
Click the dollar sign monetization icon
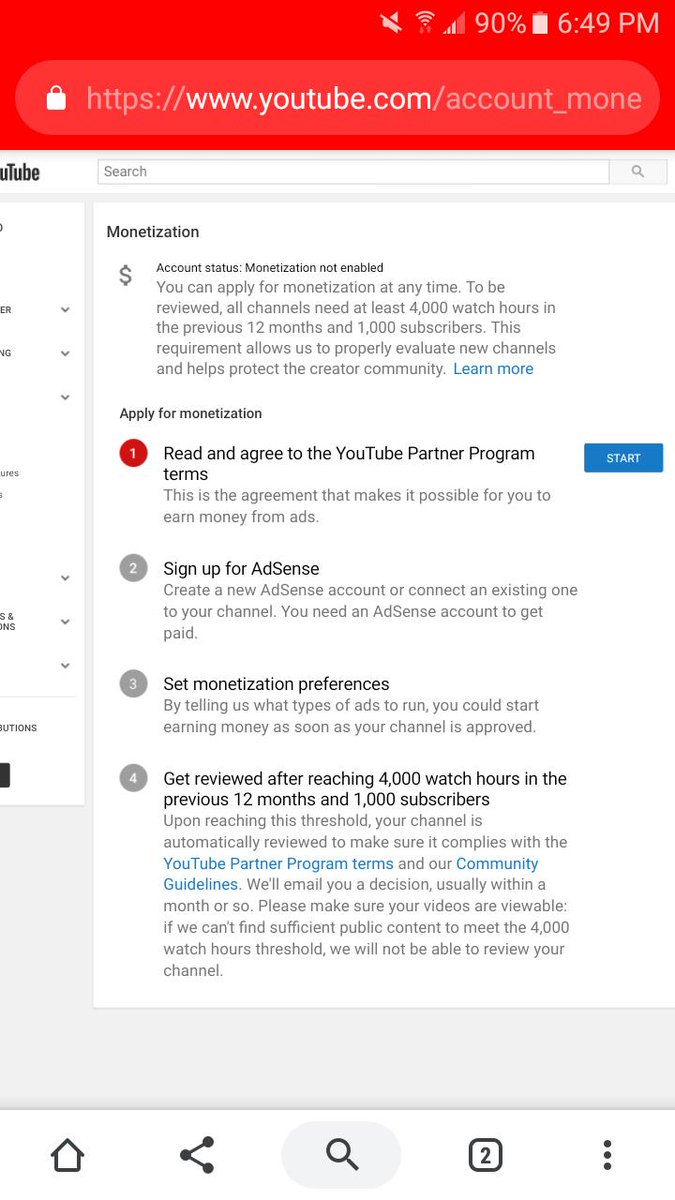tap(125, 275)
